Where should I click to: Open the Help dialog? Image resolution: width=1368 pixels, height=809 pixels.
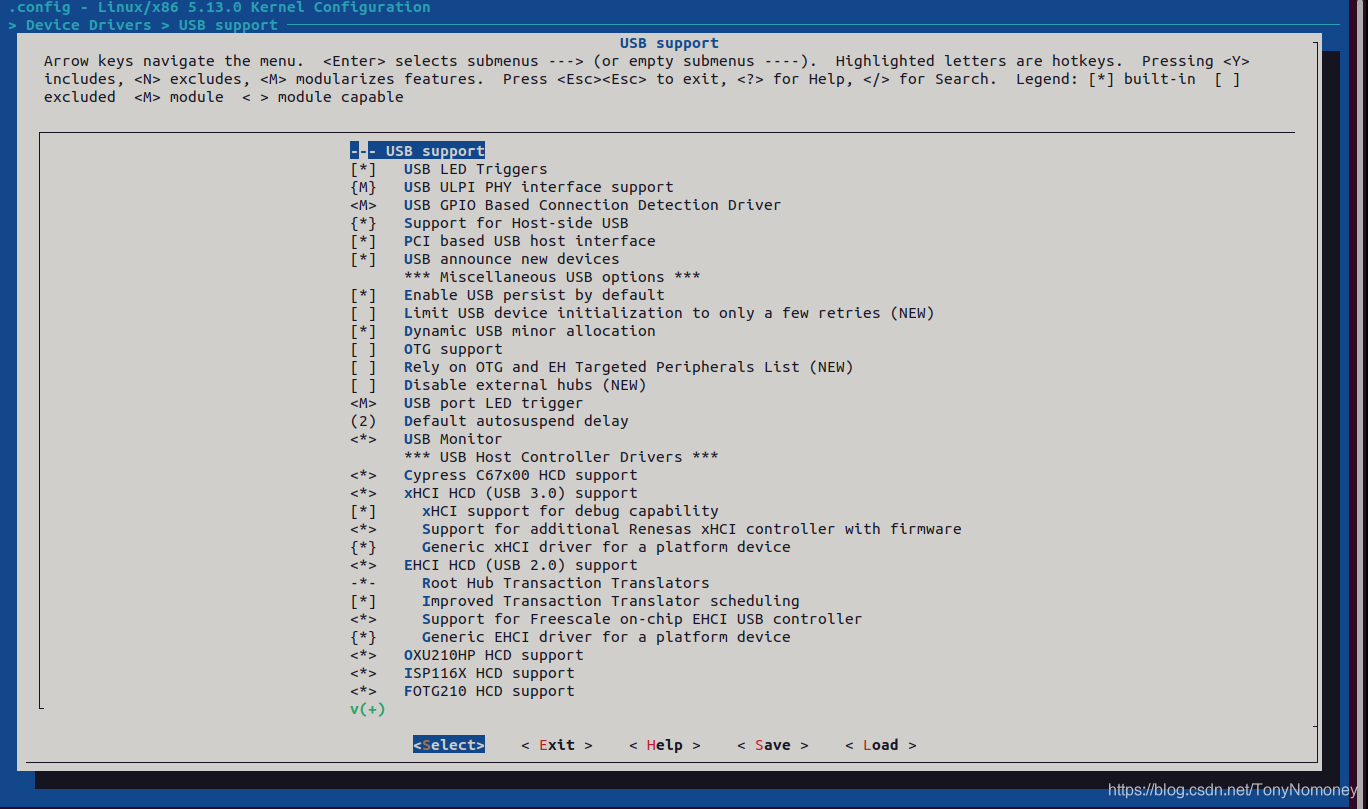click(x=663, y=744)
